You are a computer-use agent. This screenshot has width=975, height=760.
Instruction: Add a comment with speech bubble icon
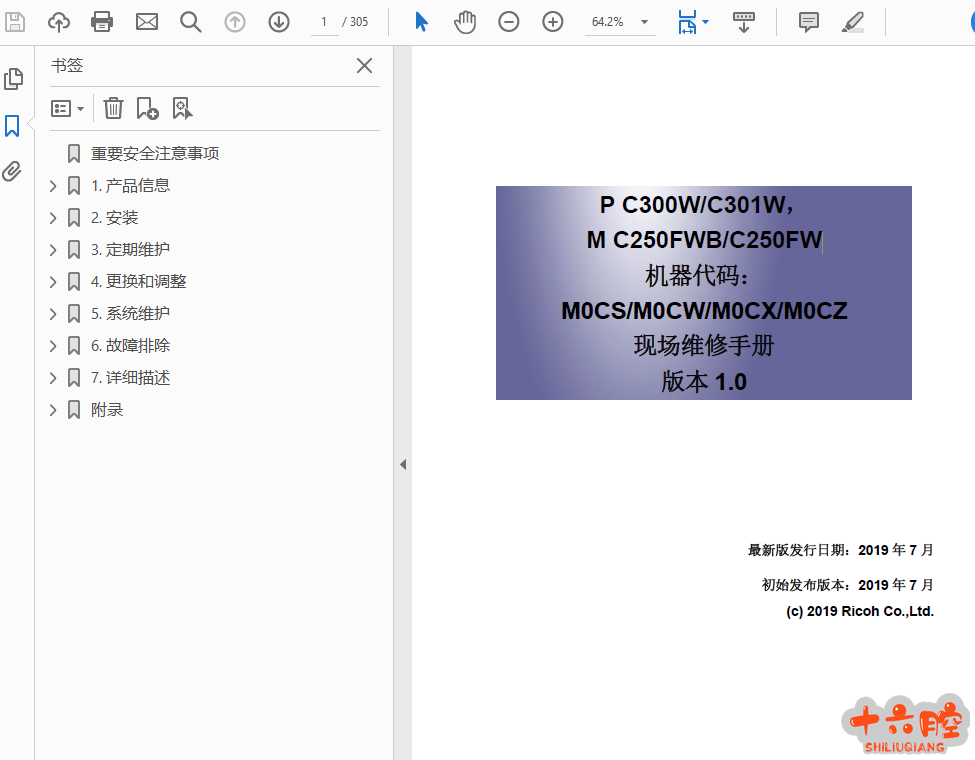[809, 21]
